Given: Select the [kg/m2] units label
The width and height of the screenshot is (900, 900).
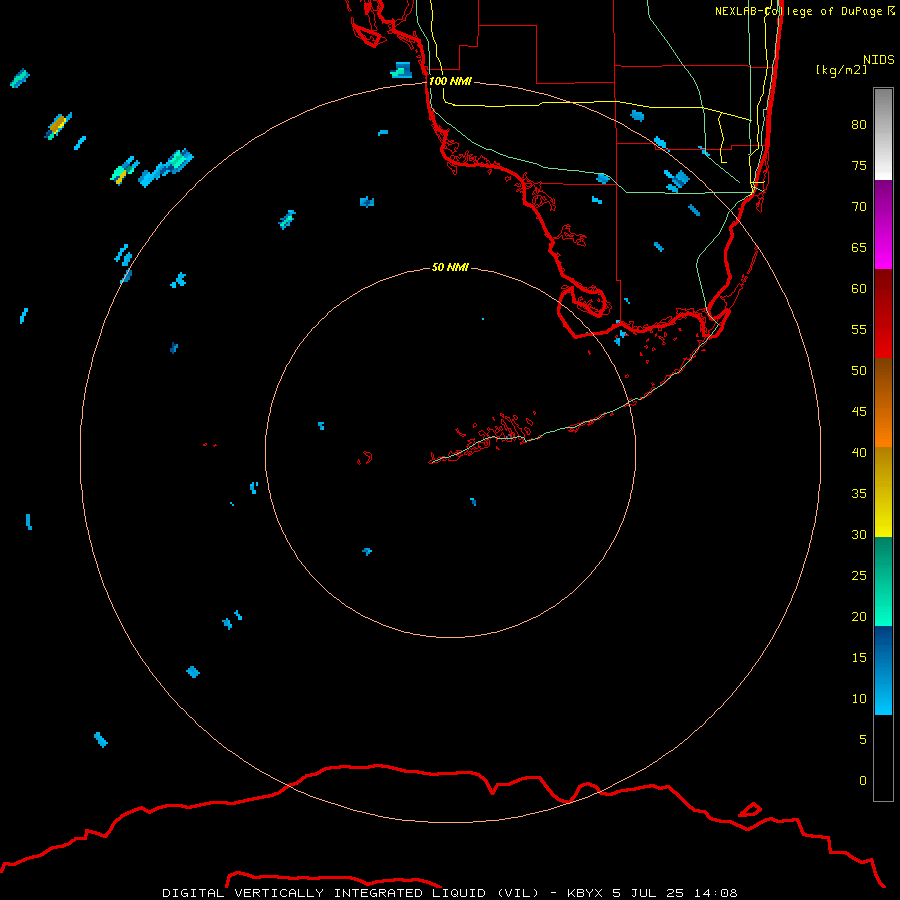Looking at the screenshot, I should (x=841, y=70).
